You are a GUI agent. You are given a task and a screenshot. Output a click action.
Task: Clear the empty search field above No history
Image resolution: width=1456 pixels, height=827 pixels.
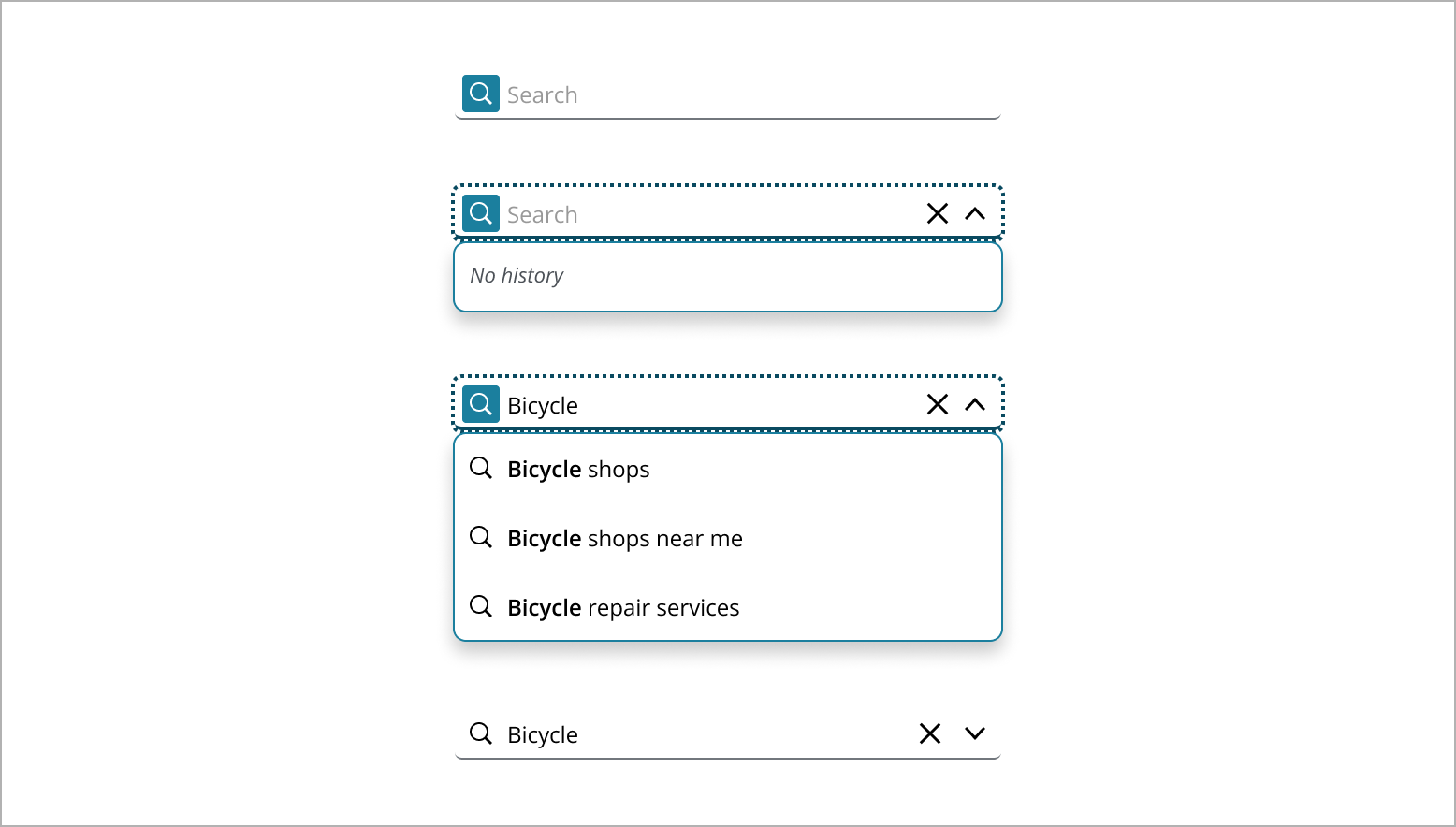point(937,213)
